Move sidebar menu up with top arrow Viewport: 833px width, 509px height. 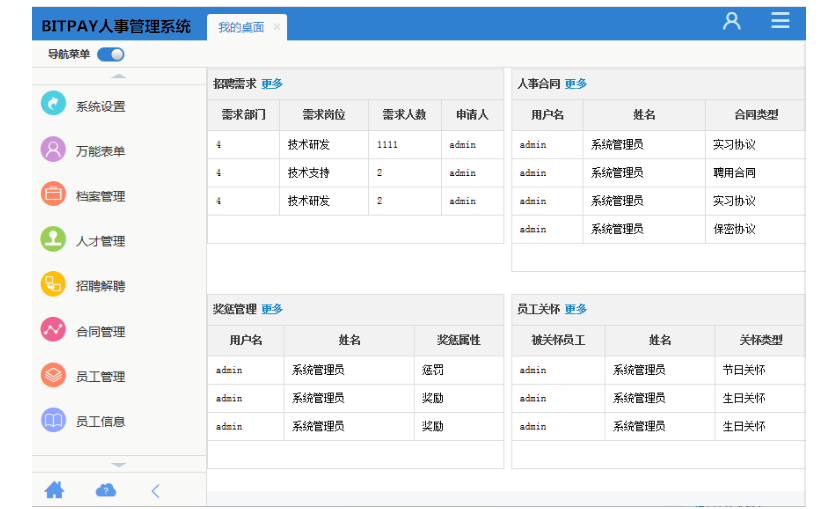pos(118,77)
